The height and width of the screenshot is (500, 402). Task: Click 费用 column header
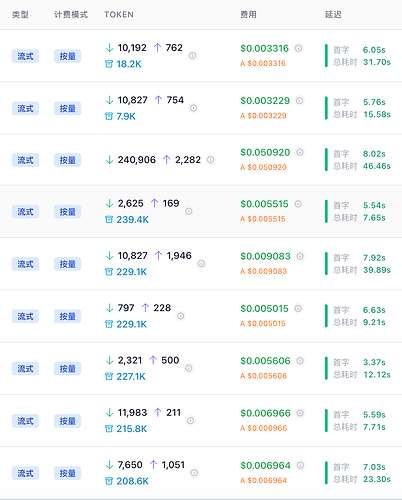[248, 15]
